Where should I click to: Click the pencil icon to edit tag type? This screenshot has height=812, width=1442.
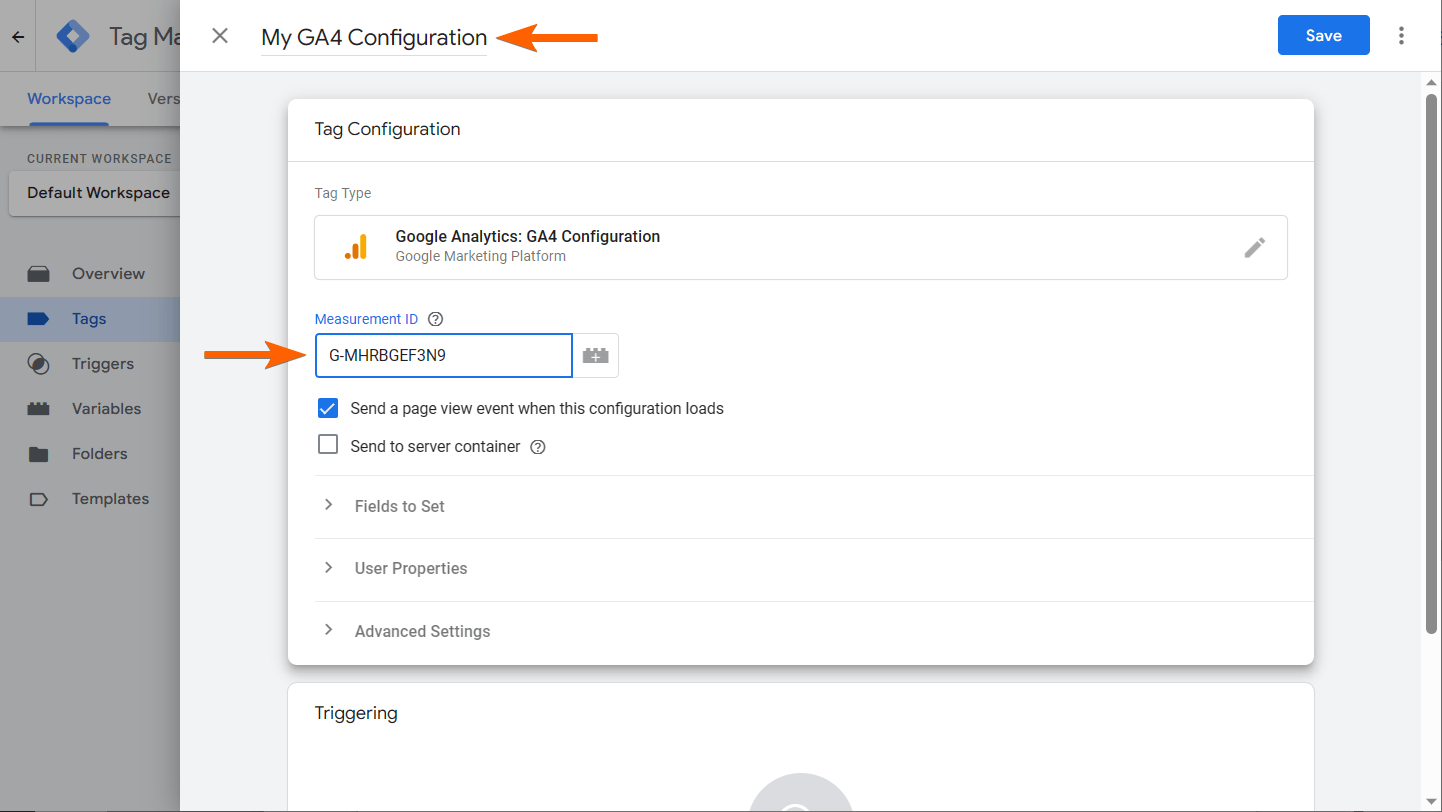coord(1254,248)
